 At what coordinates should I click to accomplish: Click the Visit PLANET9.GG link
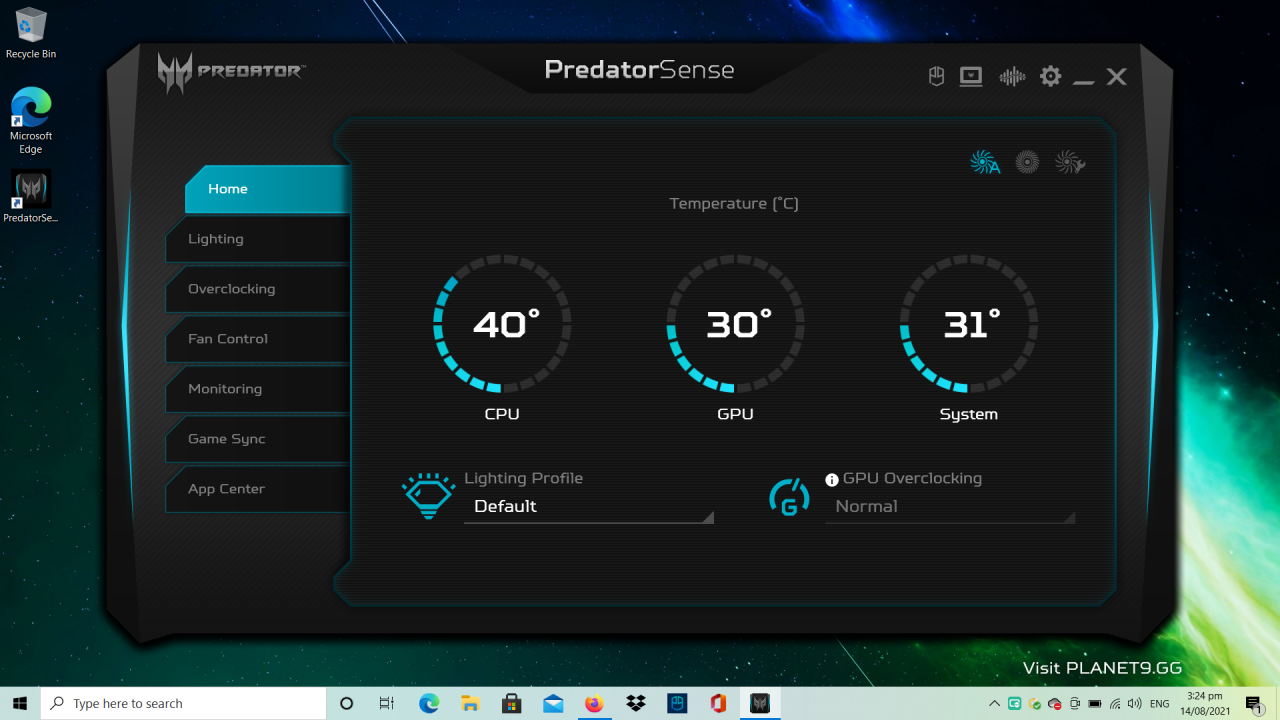pyautogui.click(x=1102, y=668)
